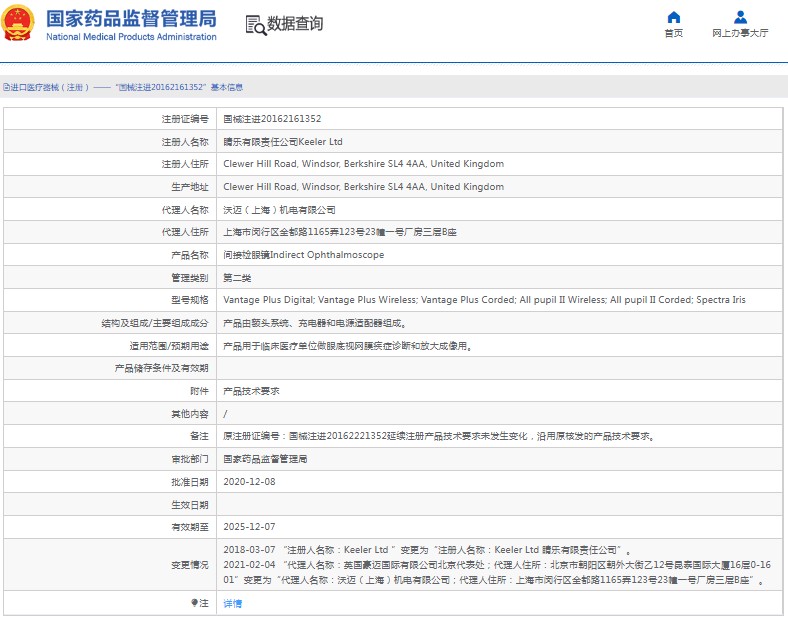Open the 详情 details link
The height and width of the screenshot is (621, 788).
click(232, 603)
